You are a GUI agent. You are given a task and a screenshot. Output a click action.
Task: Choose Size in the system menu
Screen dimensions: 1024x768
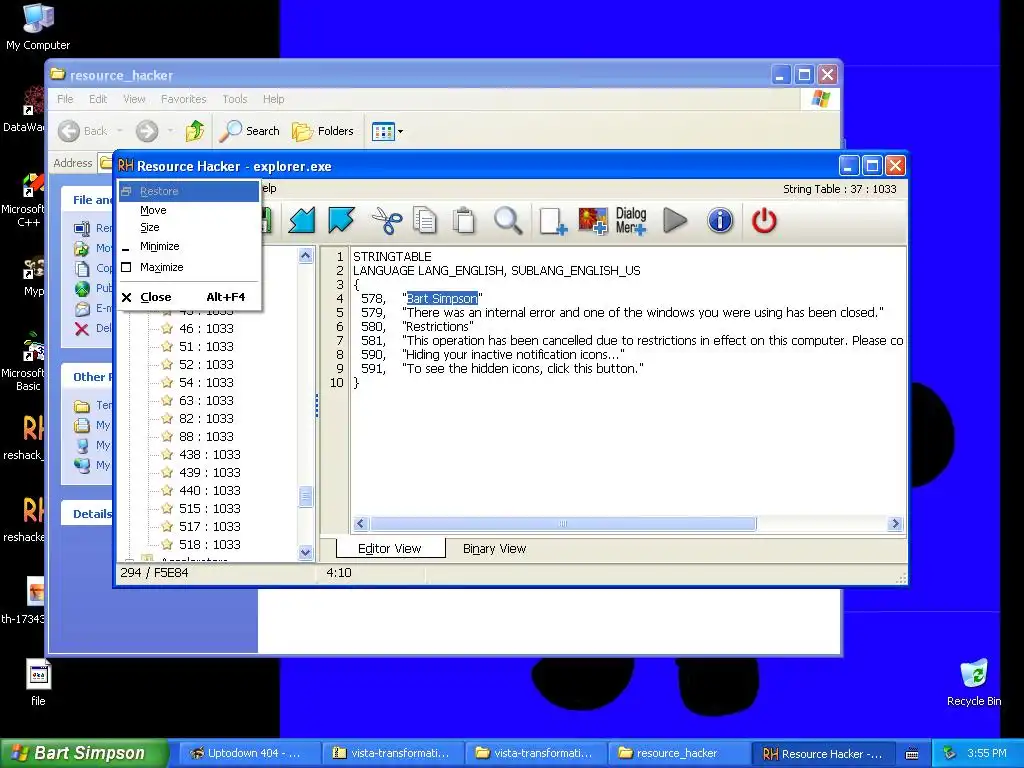[x=189, y=227]
